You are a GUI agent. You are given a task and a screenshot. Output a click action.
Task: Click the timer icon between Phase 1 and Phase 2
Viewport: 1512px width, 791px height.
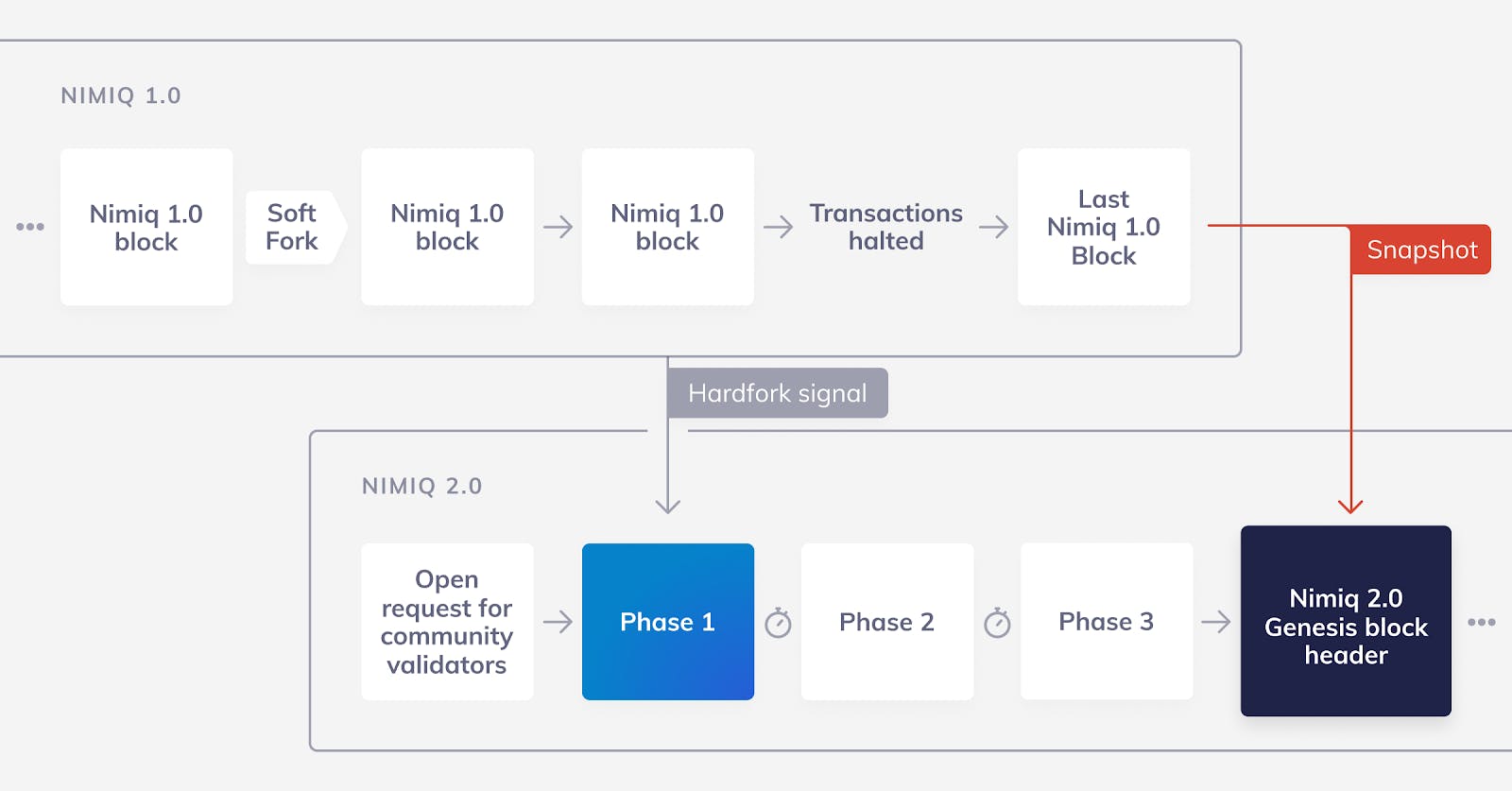pyautogui.click(x=778, y=623)
